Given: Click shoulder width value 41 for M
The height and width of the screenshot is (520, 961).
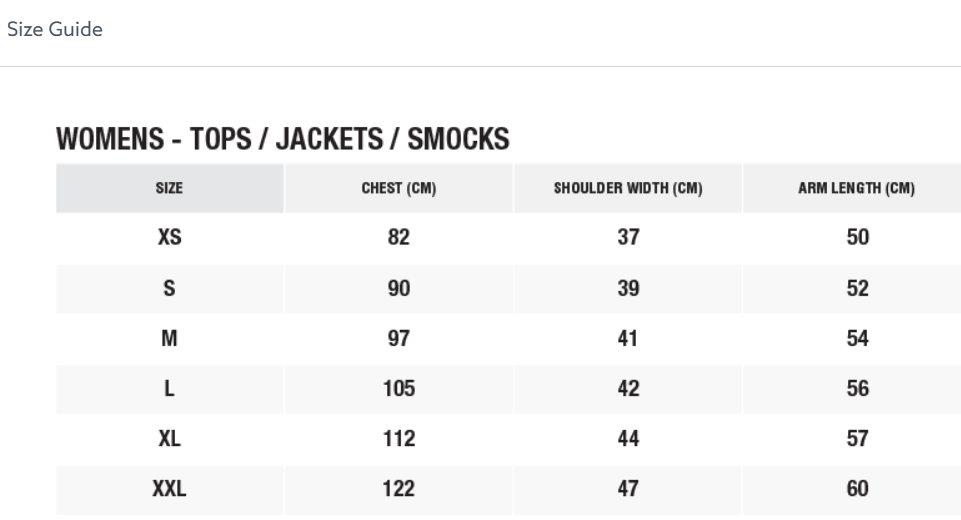Looking at the screenshot, I should 628,338.
